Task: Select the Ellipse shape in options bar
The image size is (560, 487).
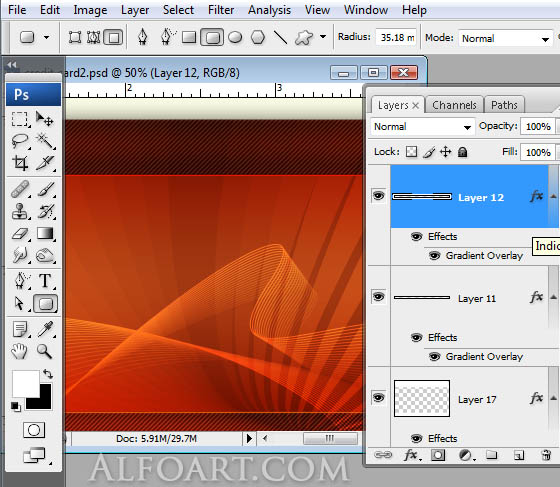Action: coord(235,37)
